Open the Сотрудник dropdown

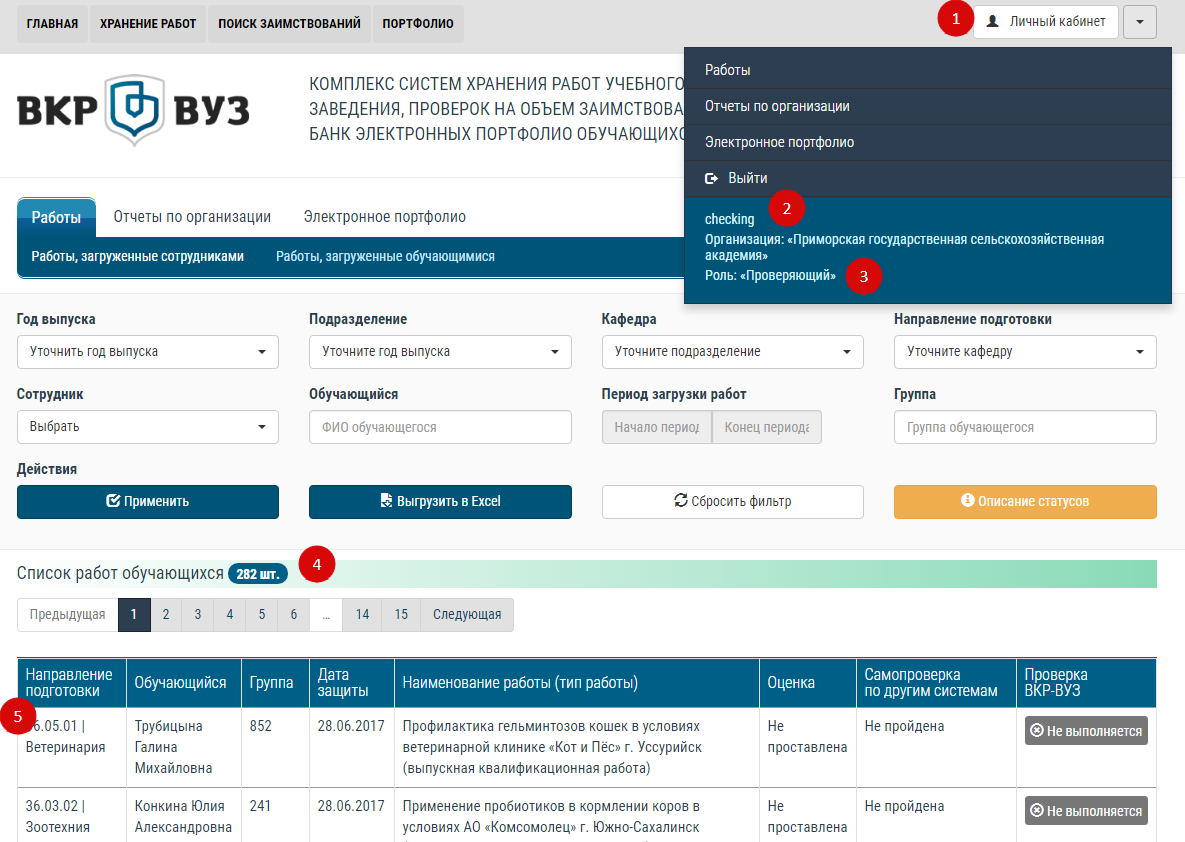click(148, 427)
